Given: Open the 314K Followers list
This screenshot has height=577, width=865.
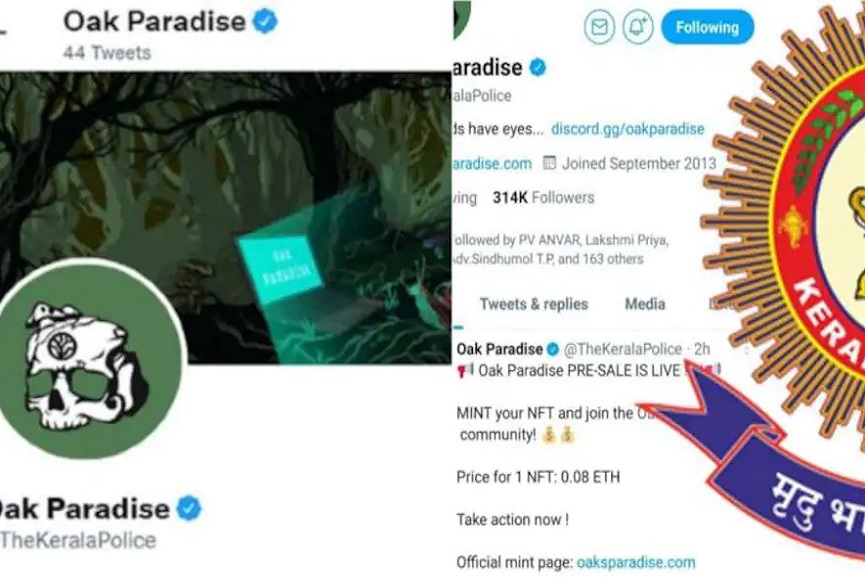Looking at the screenshot, I should pos(543,197).
